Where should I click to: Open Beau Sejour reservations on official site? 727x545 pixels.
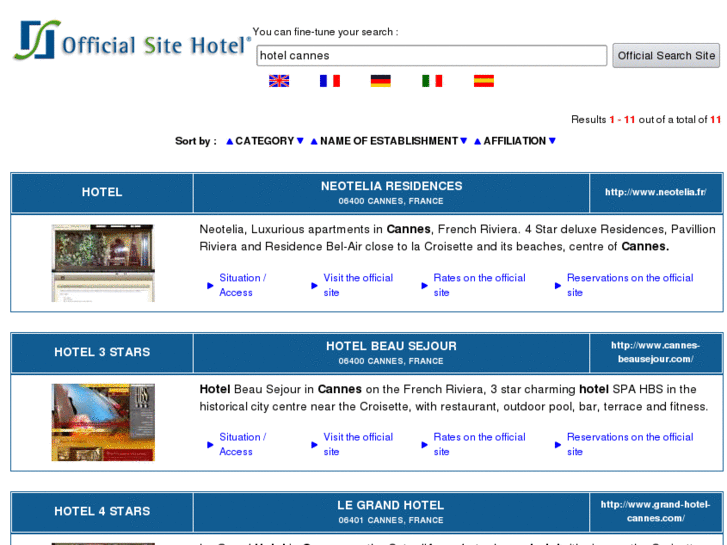click(630, 444)
